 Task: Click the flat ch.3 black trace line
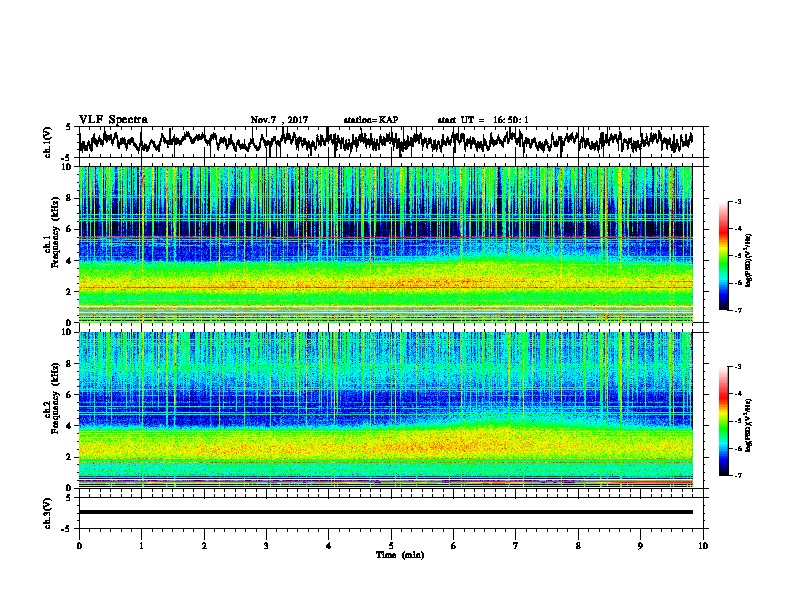386,512
